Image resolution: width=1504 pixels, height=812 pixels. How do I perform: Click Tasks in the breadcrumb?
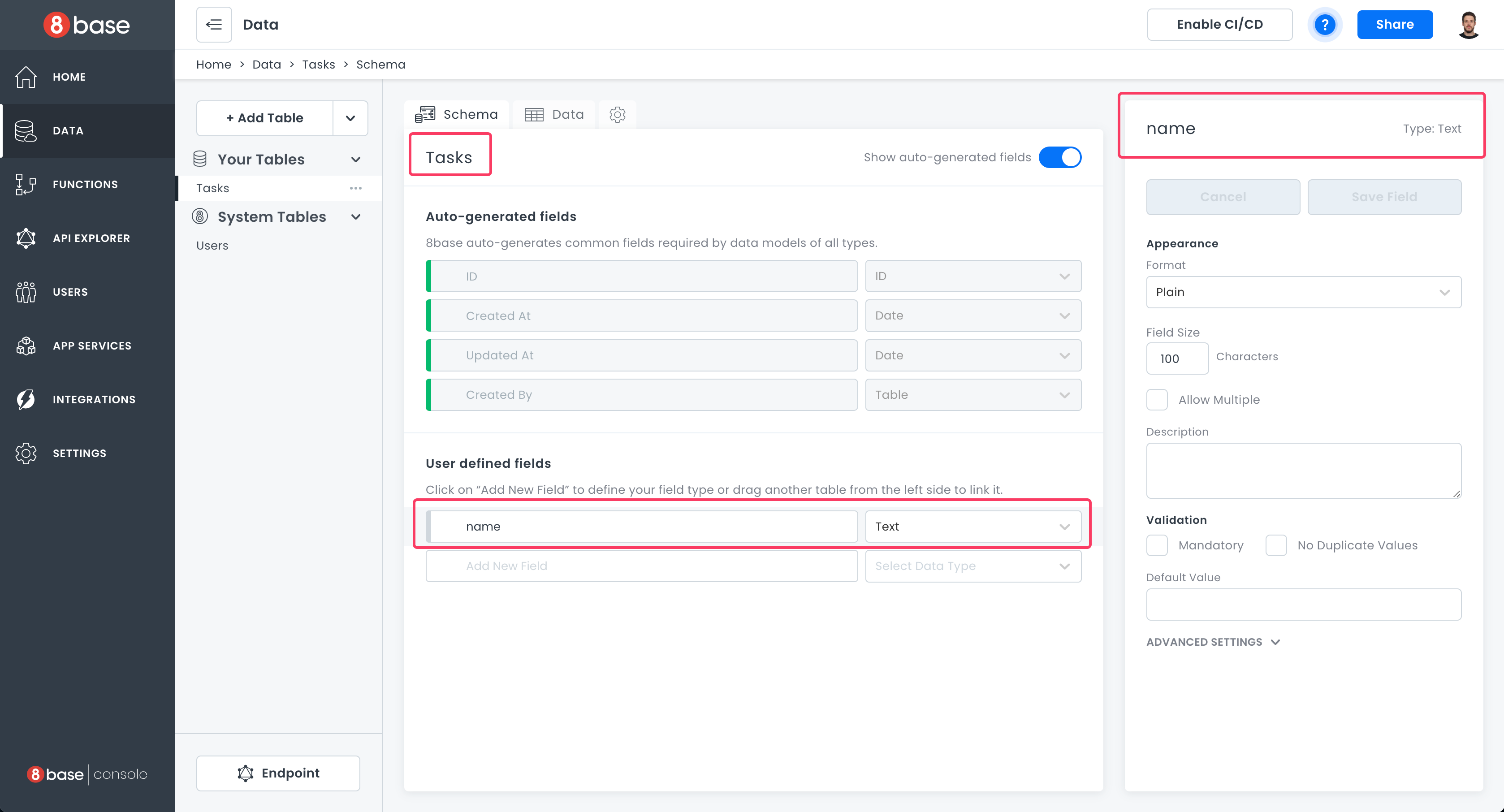pyautogui.click(x=318, y=64)
